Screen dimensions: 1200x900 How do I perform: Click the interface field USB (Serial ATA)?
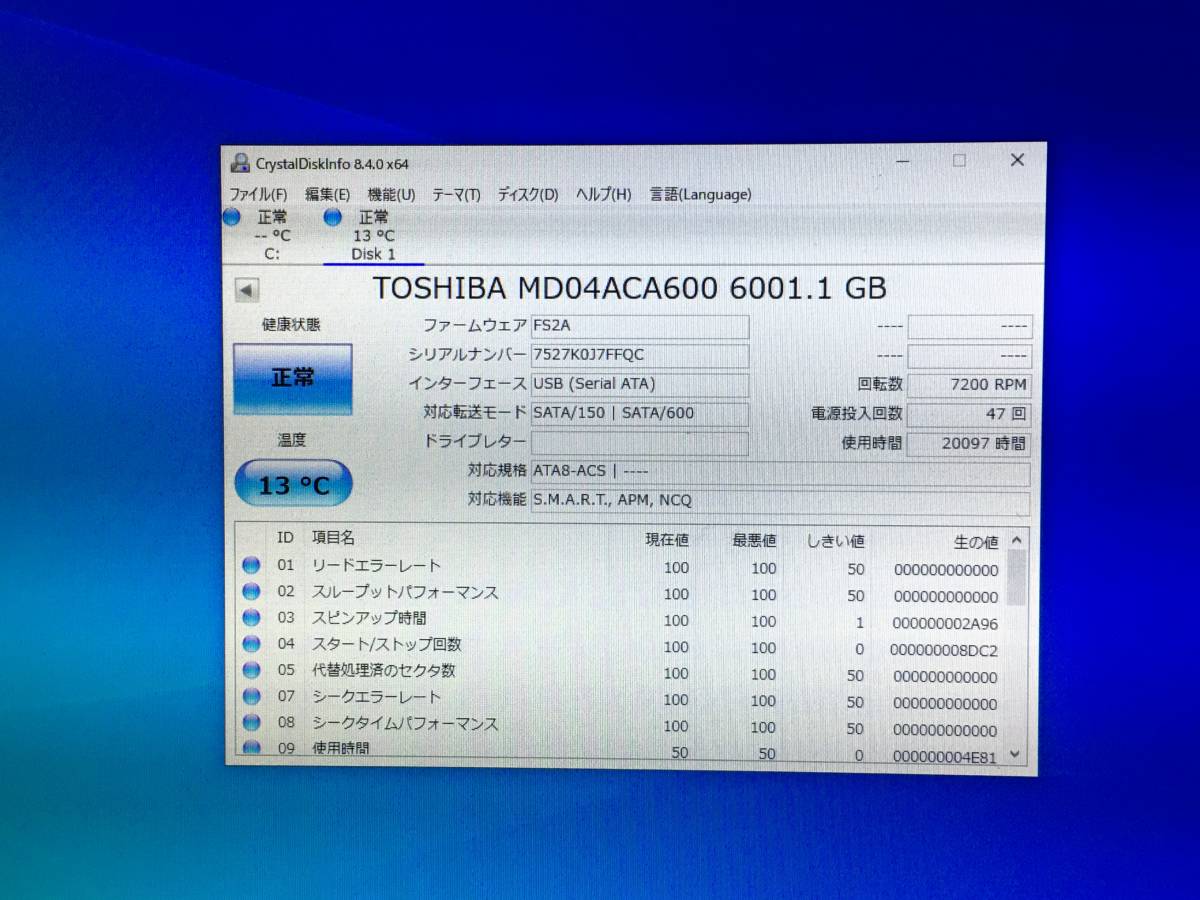(639, 385)
